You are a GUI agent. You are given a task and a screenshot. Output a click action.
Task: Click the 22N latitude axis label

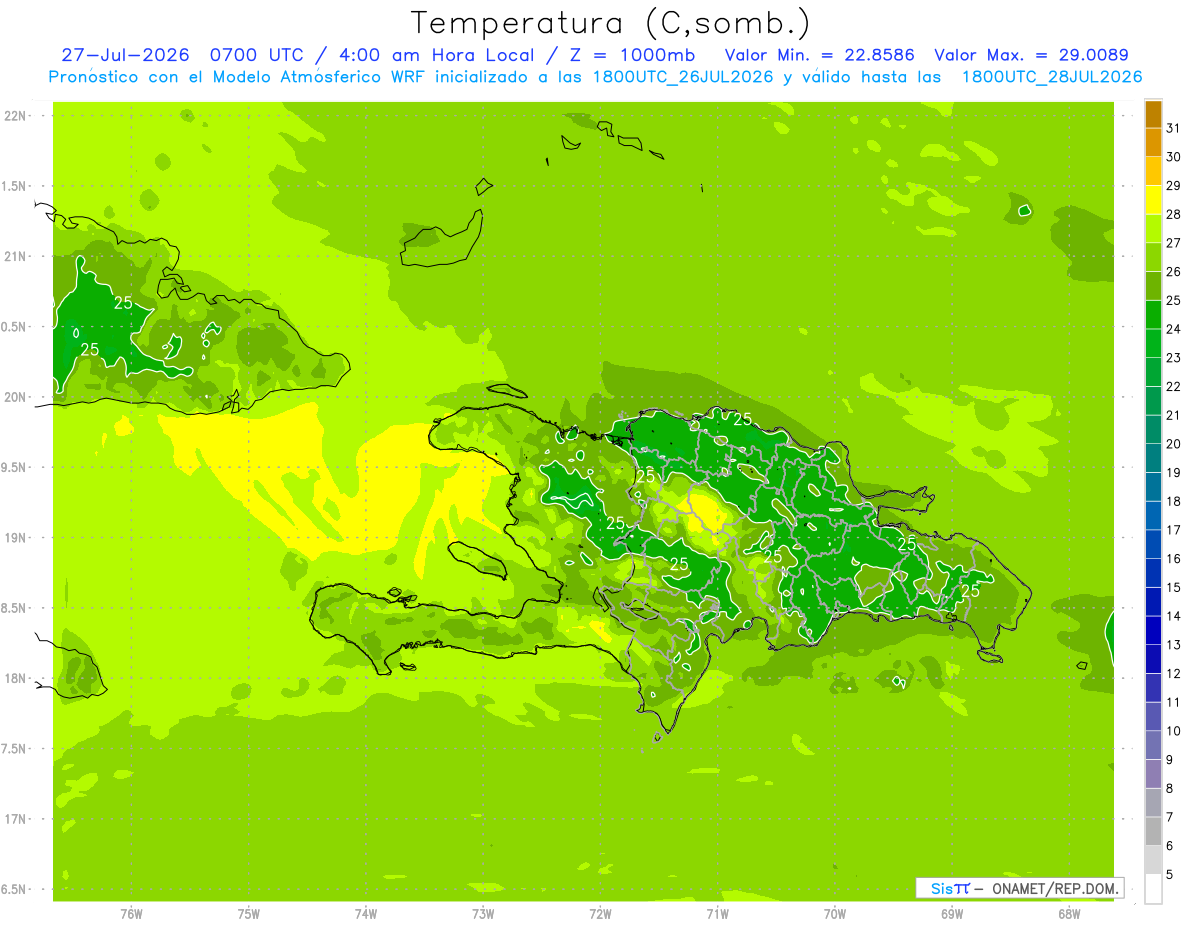pyautogui.click(x=15, y=116)
